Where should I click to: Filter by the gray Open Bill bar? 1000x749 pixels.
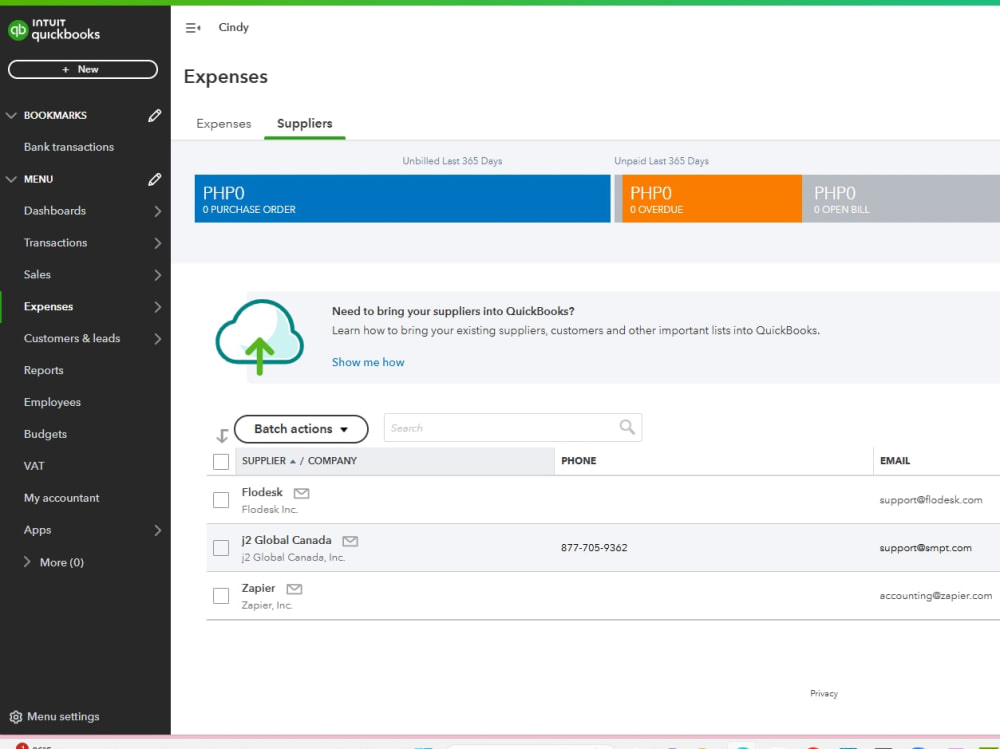(x=901, y=198)
